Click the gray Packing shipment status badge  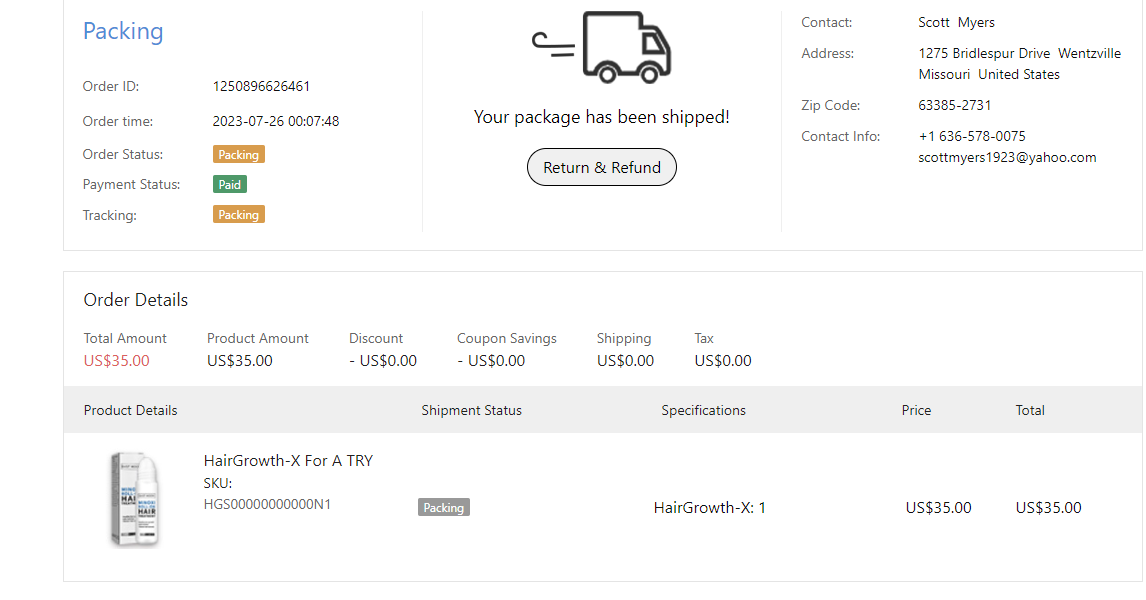click(443, 508)
